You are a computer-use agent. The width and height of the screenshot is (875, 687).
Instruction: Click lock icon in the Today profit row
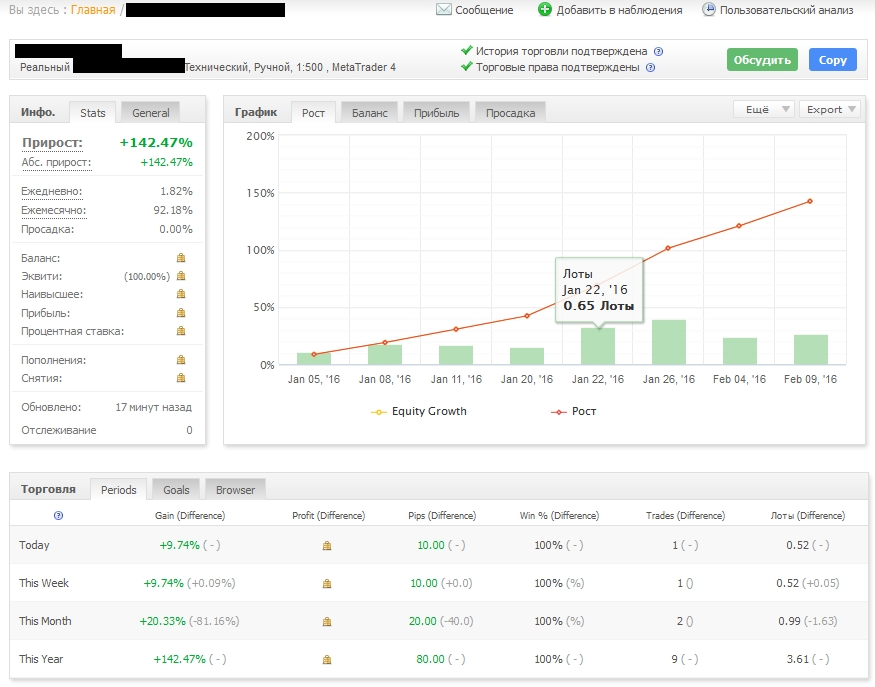pos(326,546)
